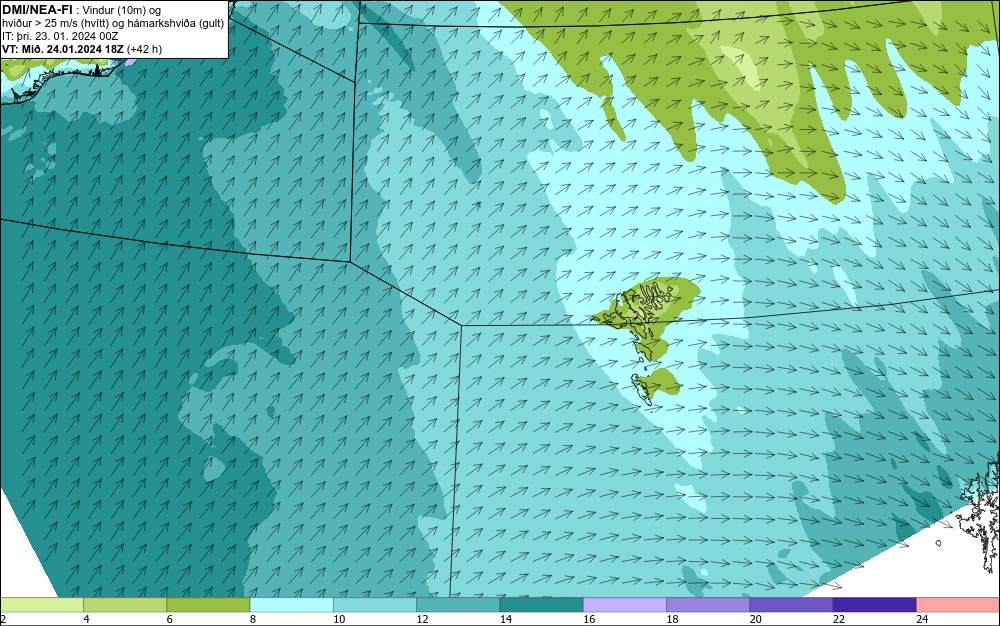Click the scale value '12'

(422, 619)
